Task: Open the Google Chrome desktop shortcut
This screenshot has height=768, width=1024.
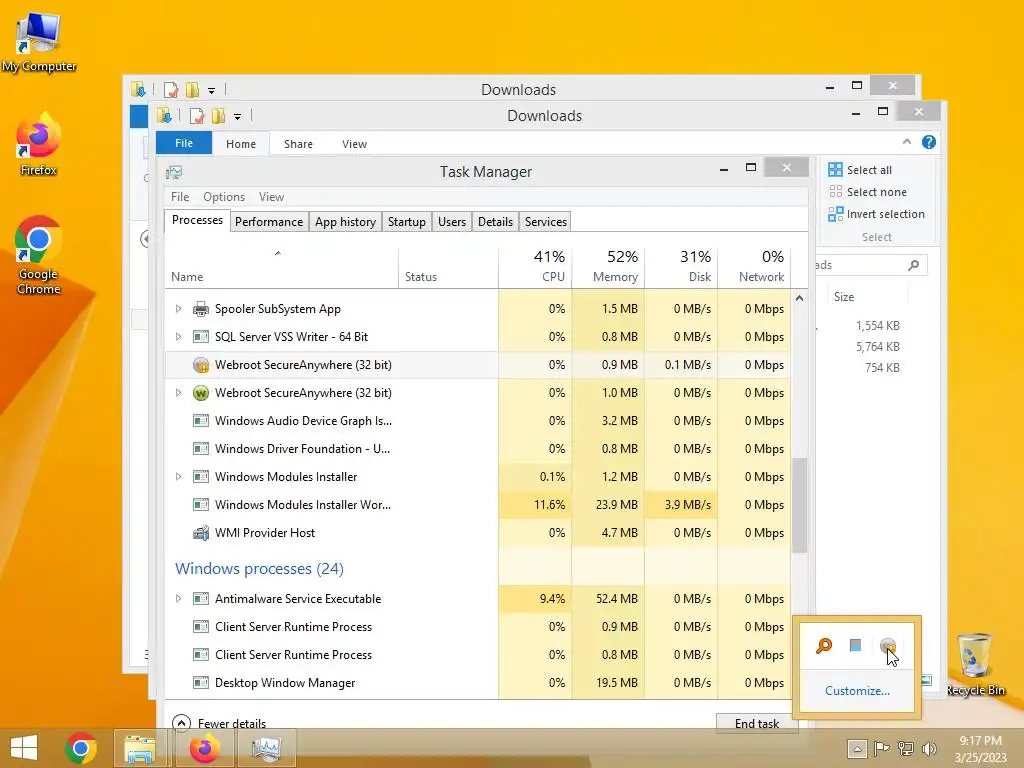Action: pos(39,255)
